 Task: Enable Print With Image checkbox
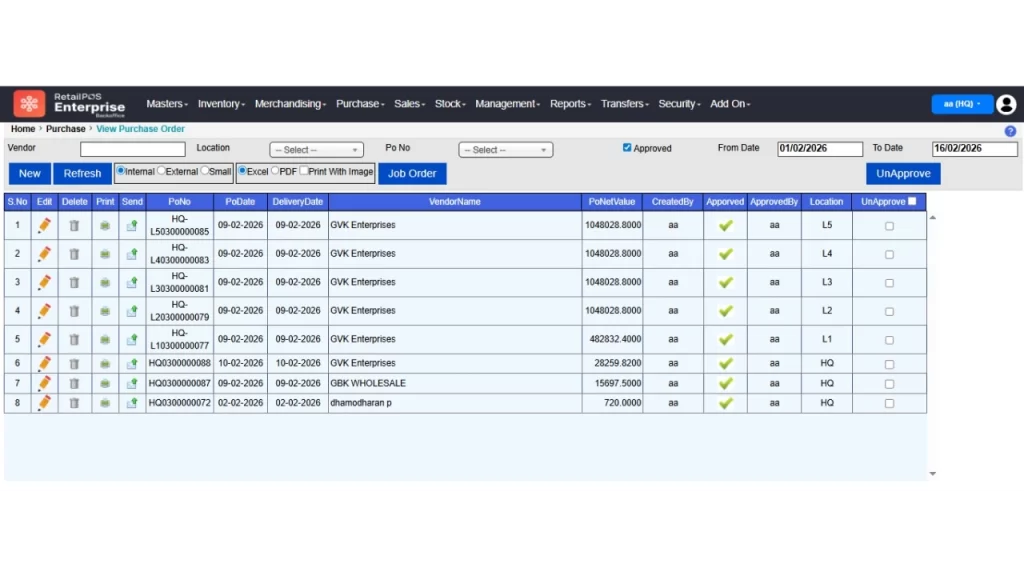pos(304,171)
